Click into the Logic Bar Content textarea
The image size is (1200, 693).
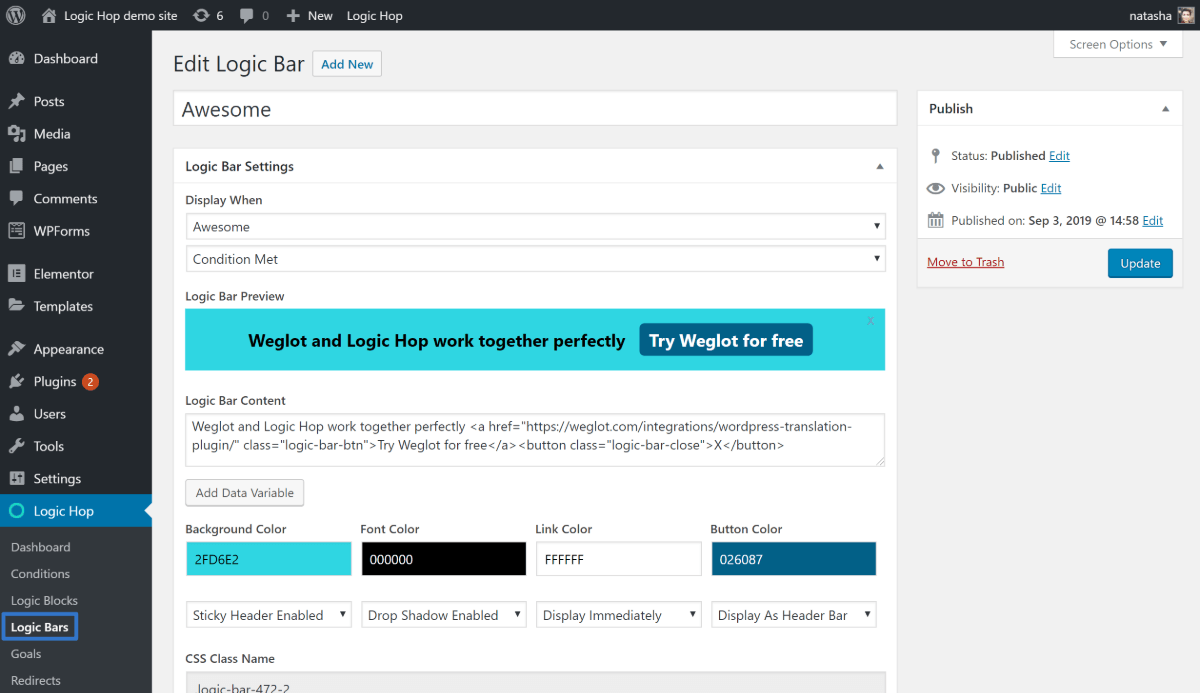535,439
